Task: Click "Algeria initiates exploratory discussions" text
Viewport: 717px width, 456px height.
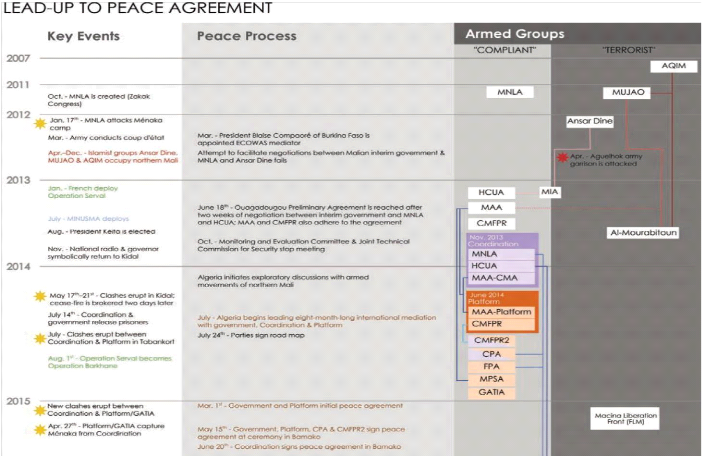Action: (x=283, y=281)
